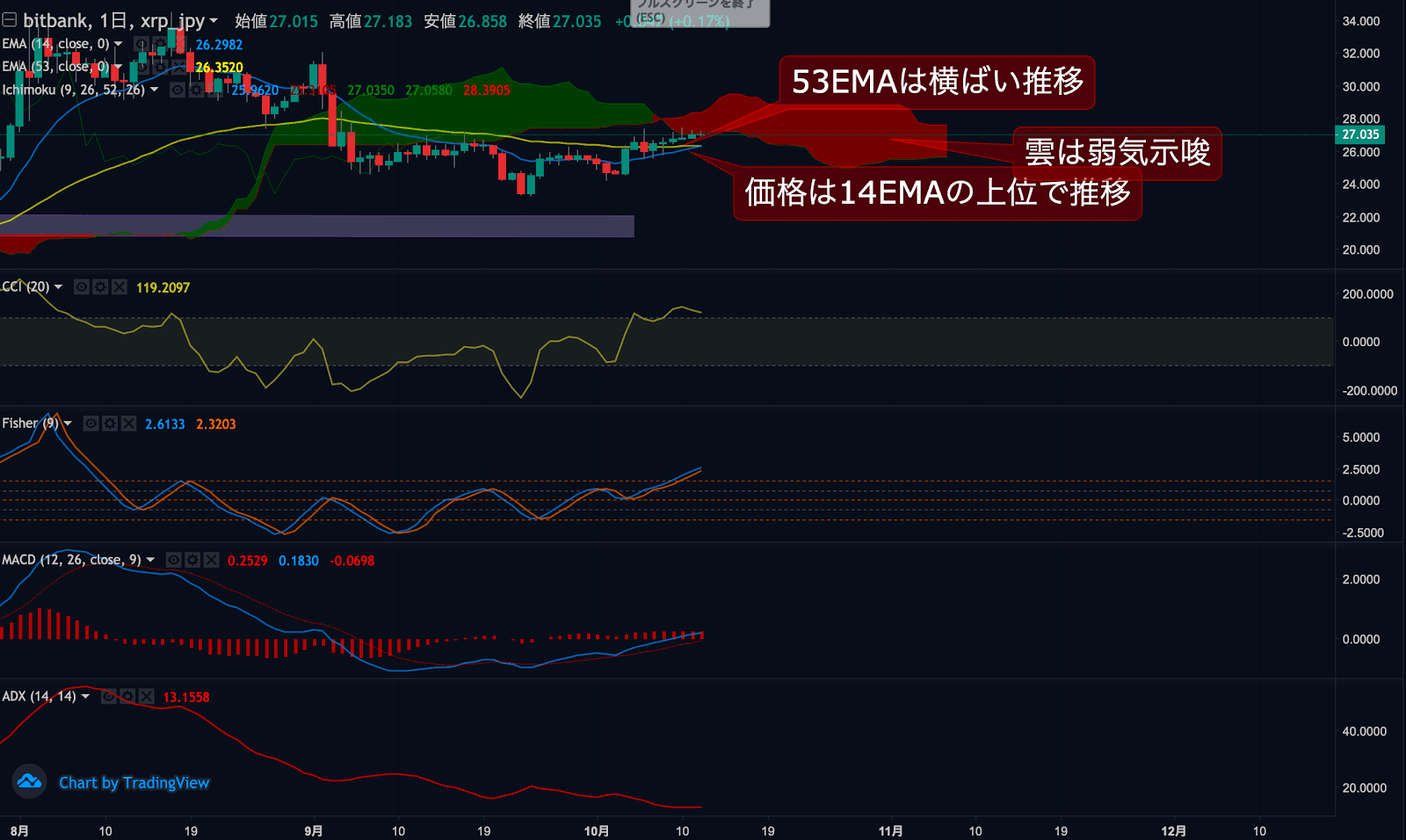
Task: Open MACD settings gear icon
Action: pyautogui.click(x=192, y=560)
